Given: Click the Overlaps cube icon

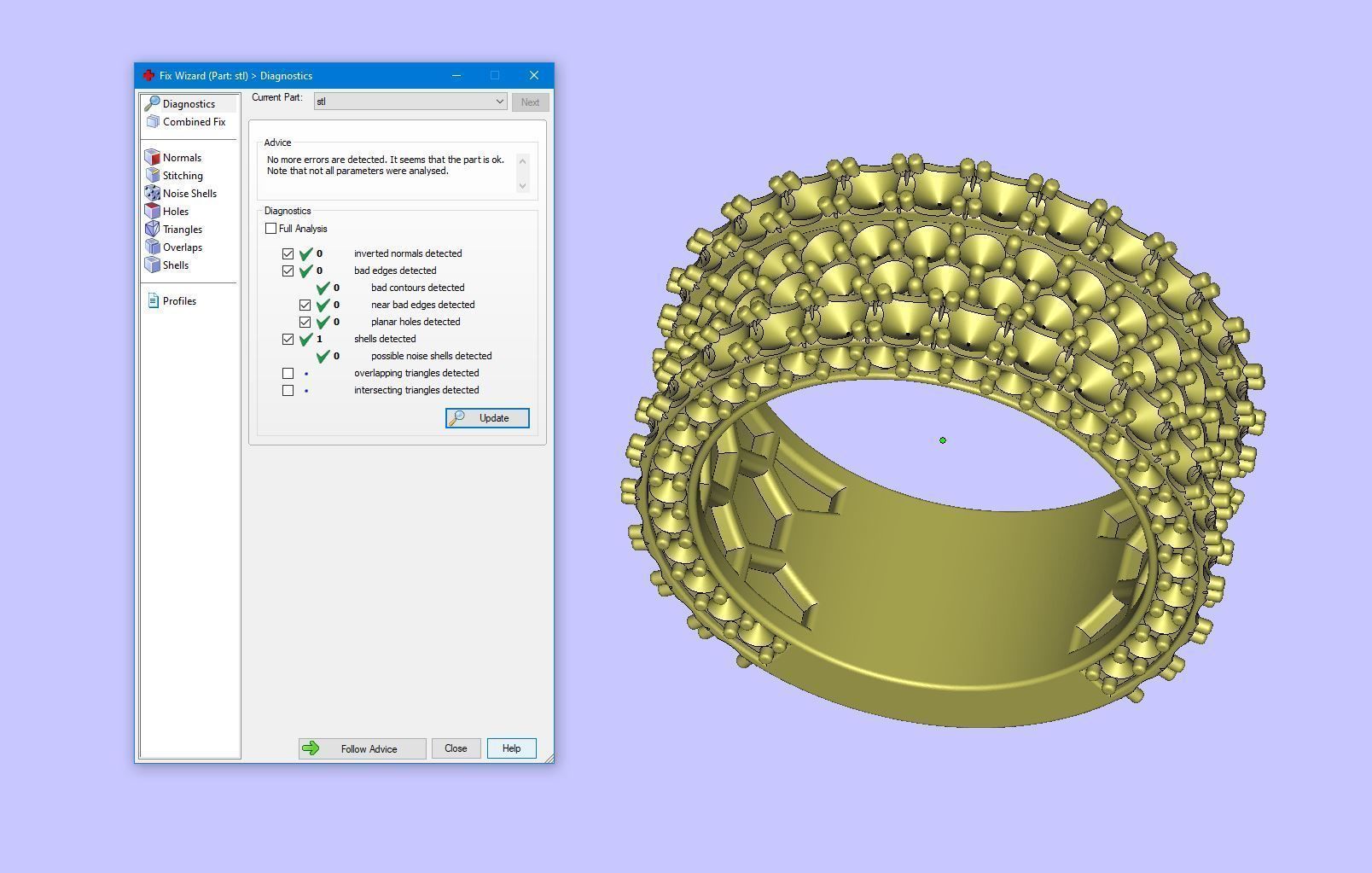Looking at the screenshot, I should [153, 247].
